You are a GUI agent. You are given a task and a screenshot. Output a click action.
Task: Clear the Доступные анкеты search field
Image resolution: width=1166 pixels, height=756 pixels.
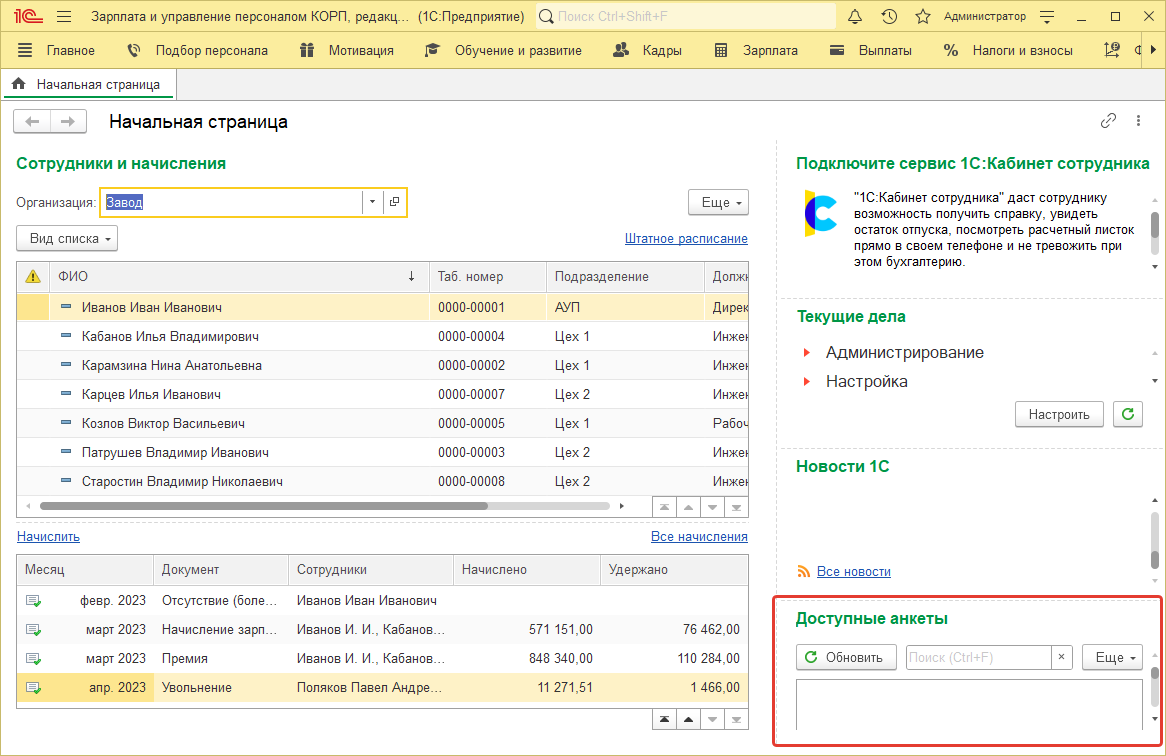tap(1061, 657)
